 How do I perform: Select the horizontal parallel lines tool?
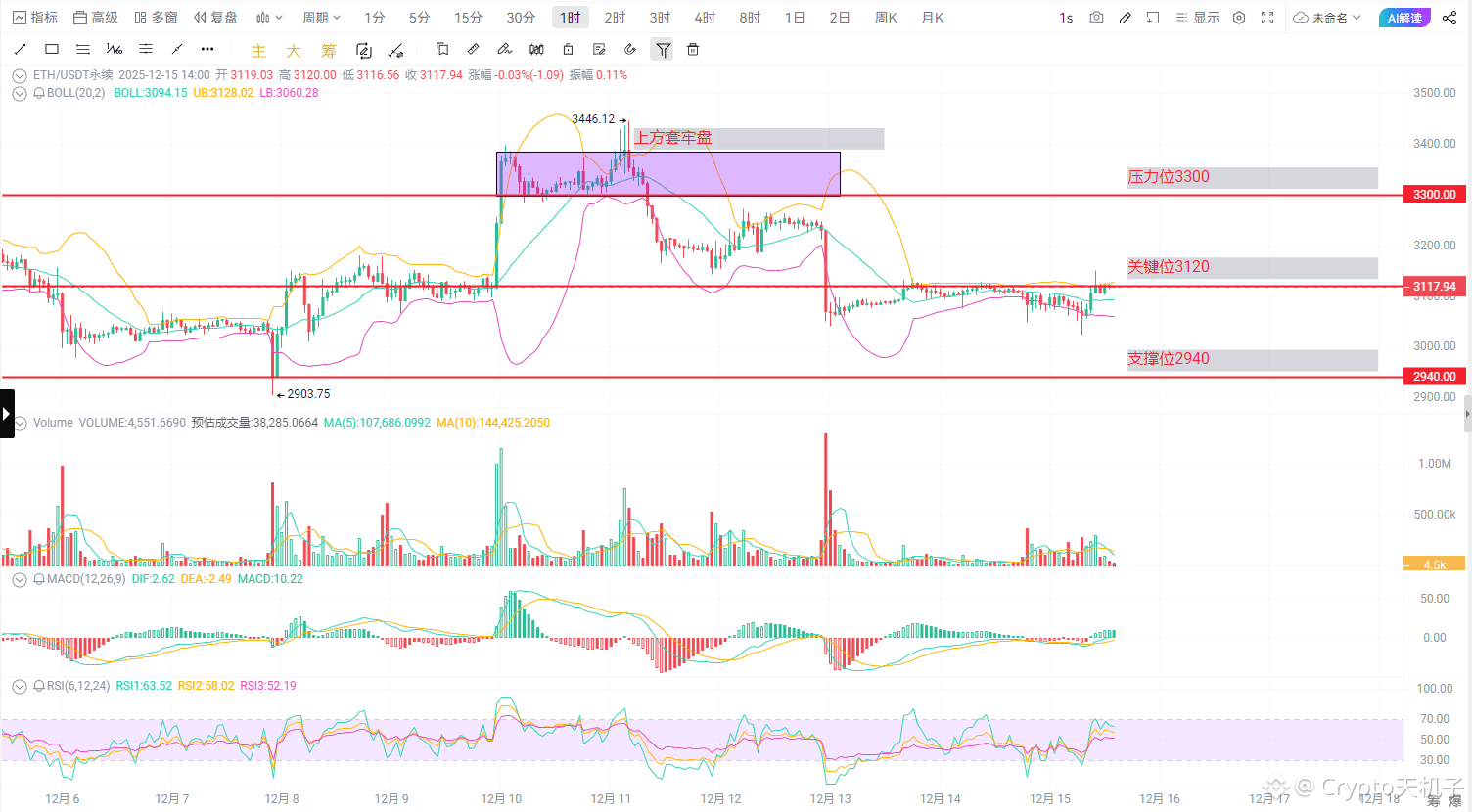click(83, 49)
